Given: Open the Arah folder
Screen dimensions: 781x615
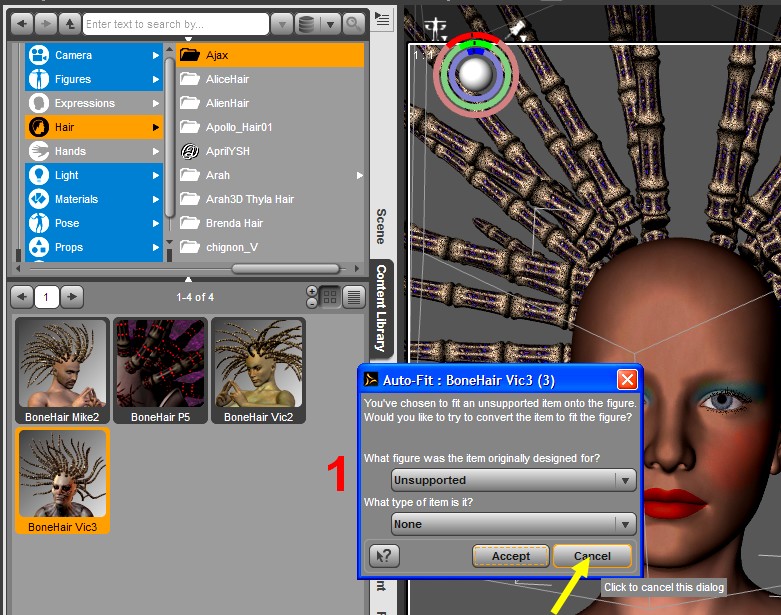Looking at the screenshot, I should click(270, 175).
